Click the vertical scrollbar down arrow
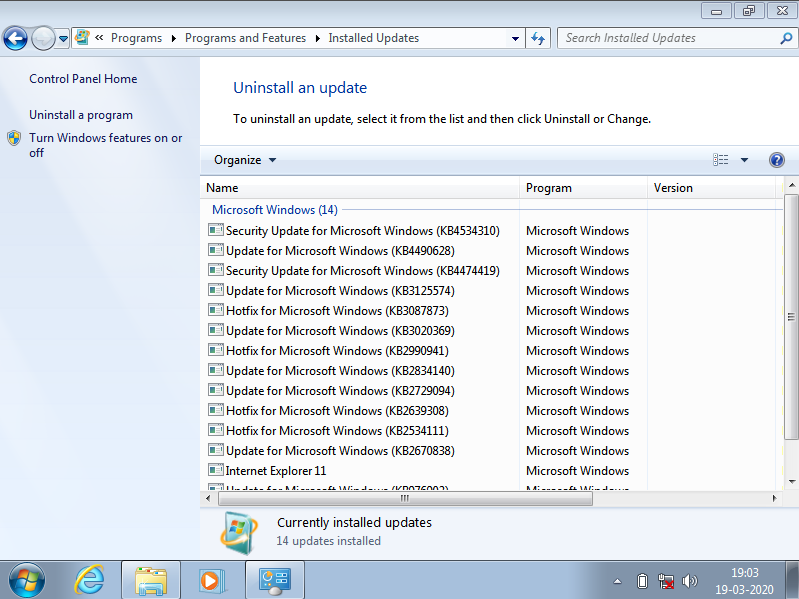The height and width of the screenshot is (599, 799). (791, 482)
